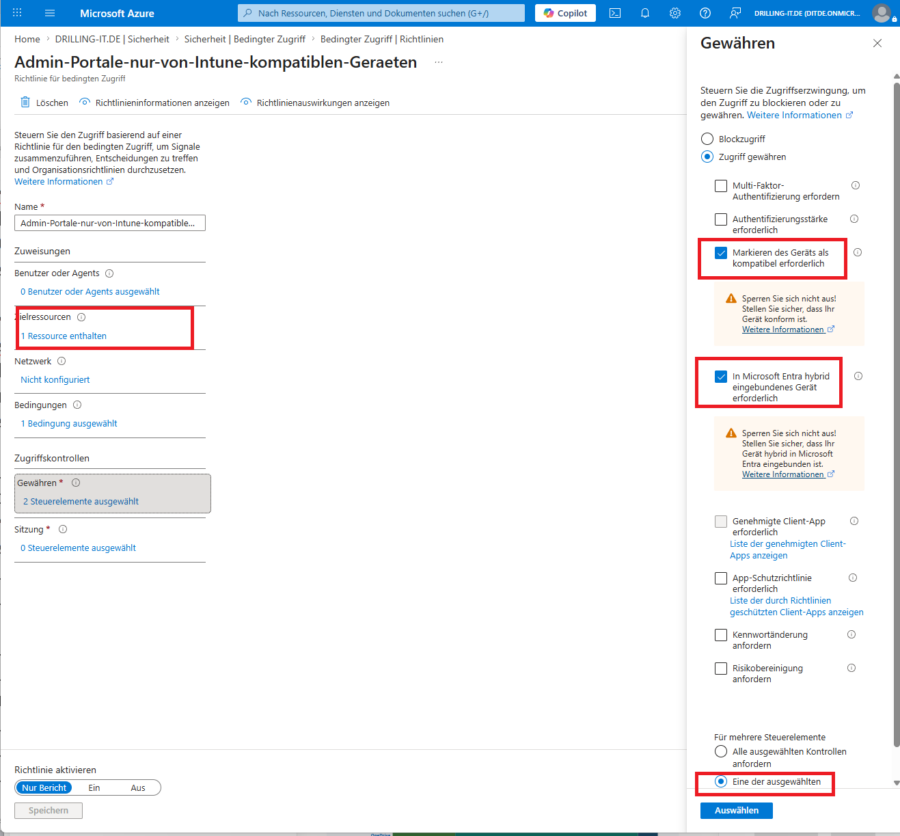Viewport: 900px width, 836px height.
Task: Show info for Authentifizierungsstärke option
Action: [x=854, y=219]
